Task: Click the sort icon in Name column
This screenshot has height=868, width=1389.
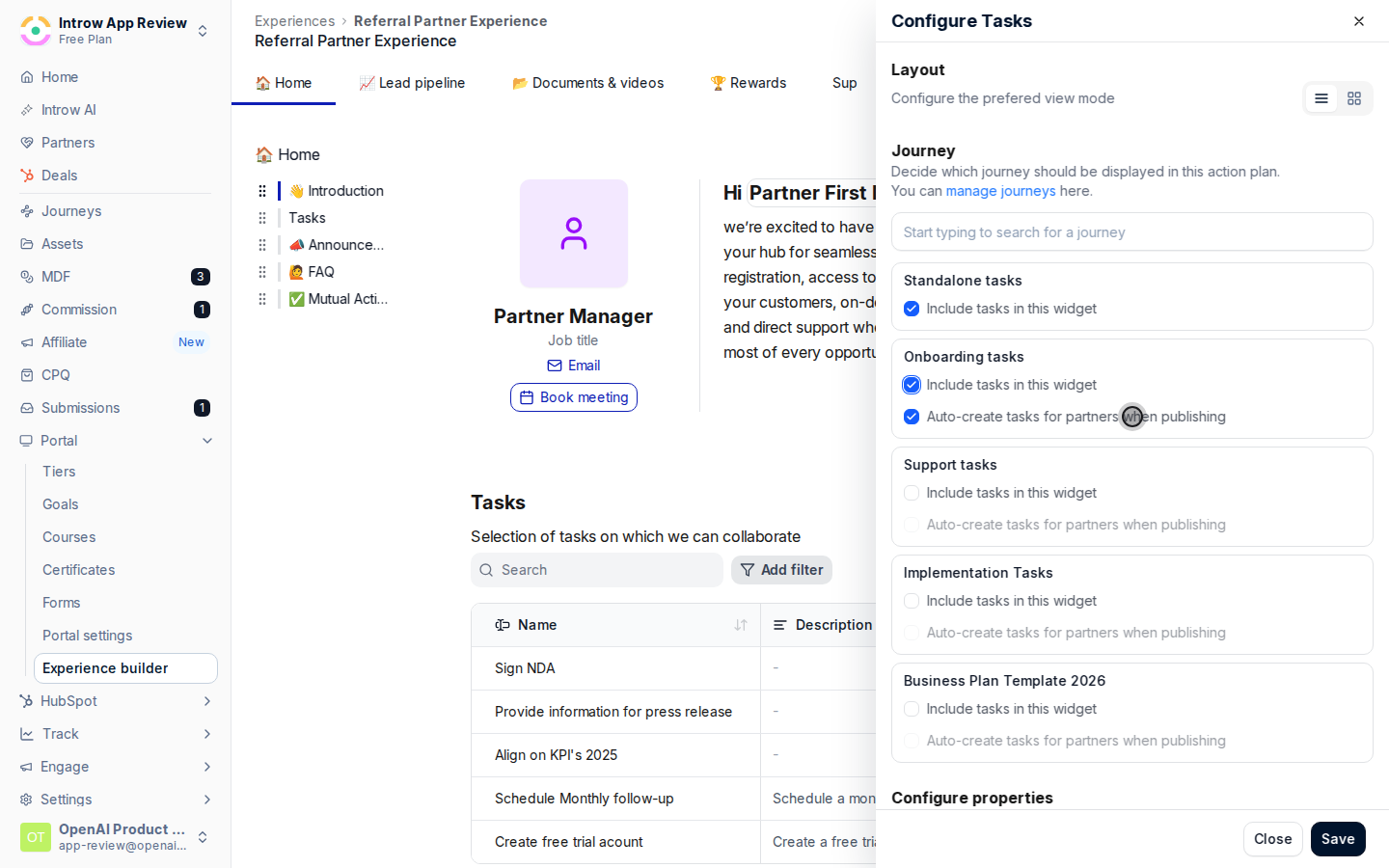Action: pyautogui.click(x=741, y=625)
